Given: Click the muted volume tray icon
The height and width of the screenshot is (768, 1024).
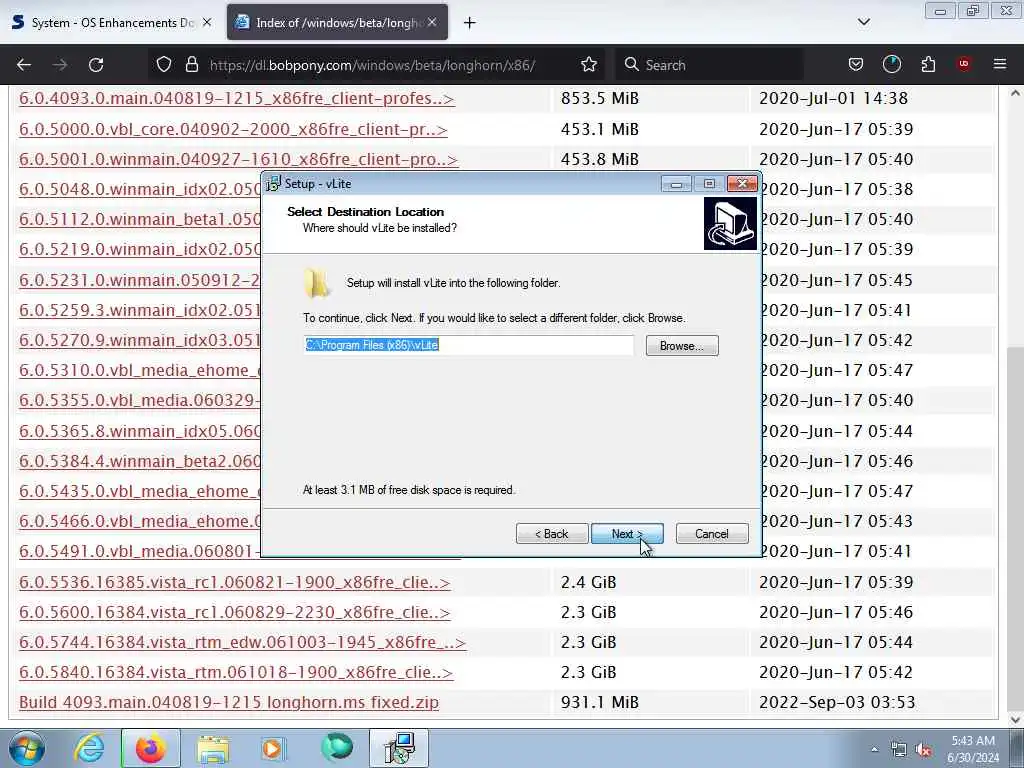Looking at the screenshot, I should tap(923, 750).
